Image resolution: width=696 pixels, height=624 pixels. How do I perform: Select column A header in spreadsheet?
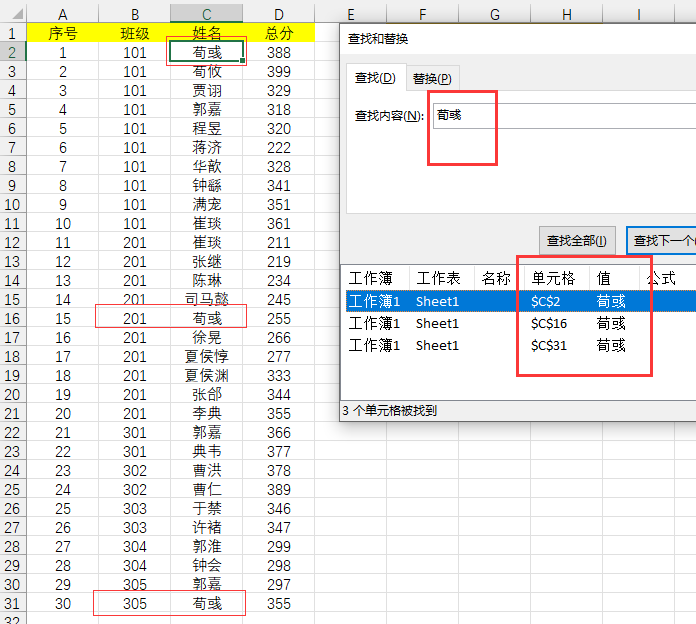pyautogui.click(x=63, y=13)
